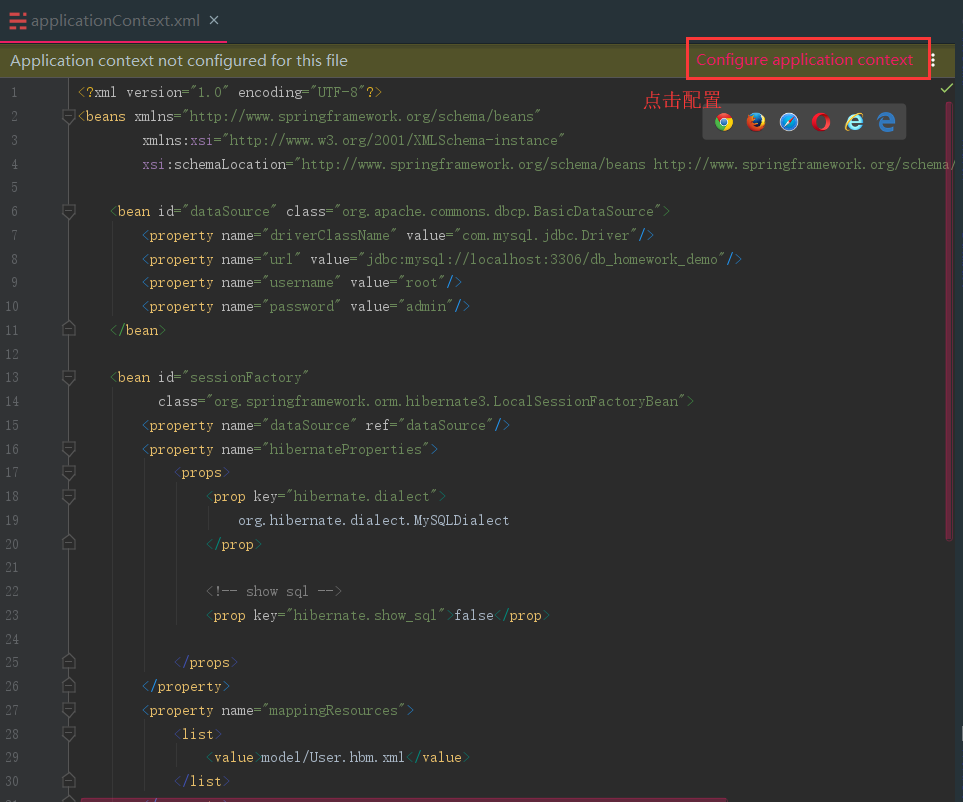
Task: Click com.mysql.jdbc.Driver value
Action: tap(545, 235)
